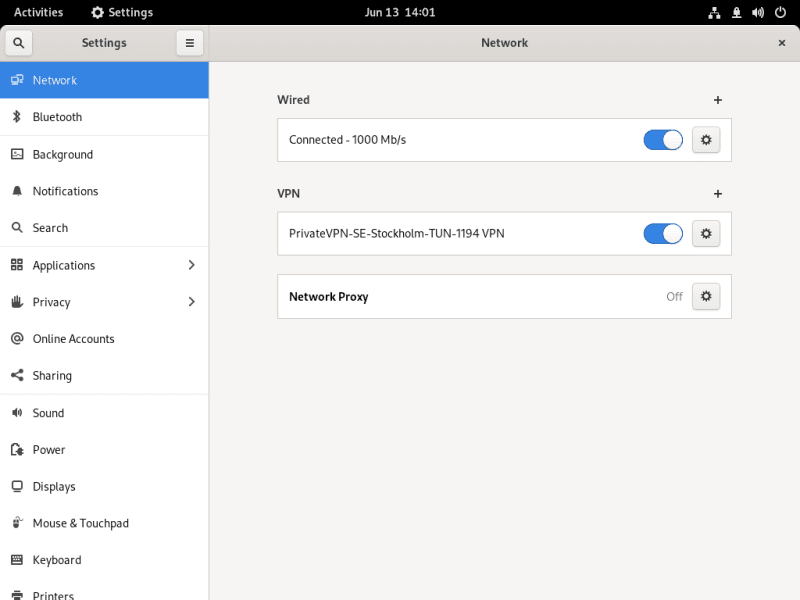
Task: Disable the PrivateVPN-SE-Stockholm VPN switch
Action: coord(663,234)
